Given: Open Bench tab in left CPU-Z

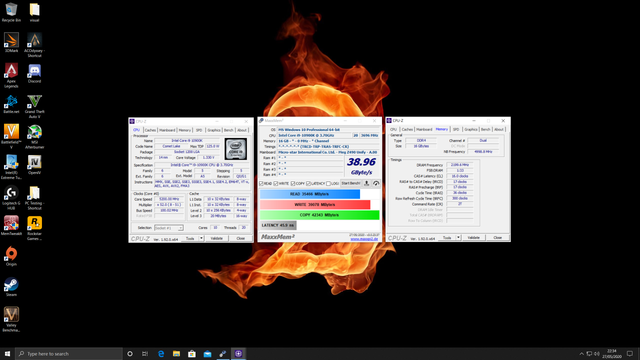Looking at the screenshot, I should 229,130.
